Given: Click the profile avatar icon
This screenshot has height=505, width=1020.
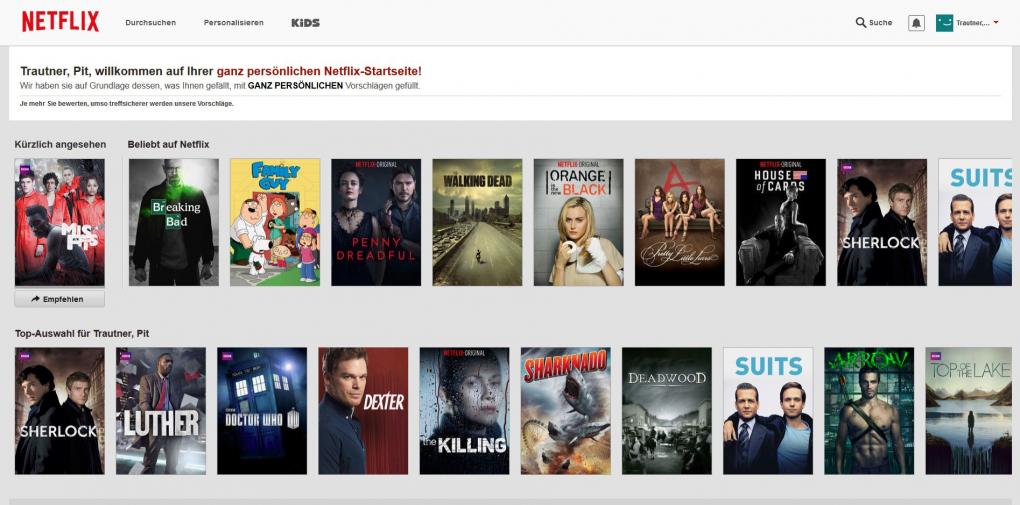Looking at the screenshot, I should 944,23.
